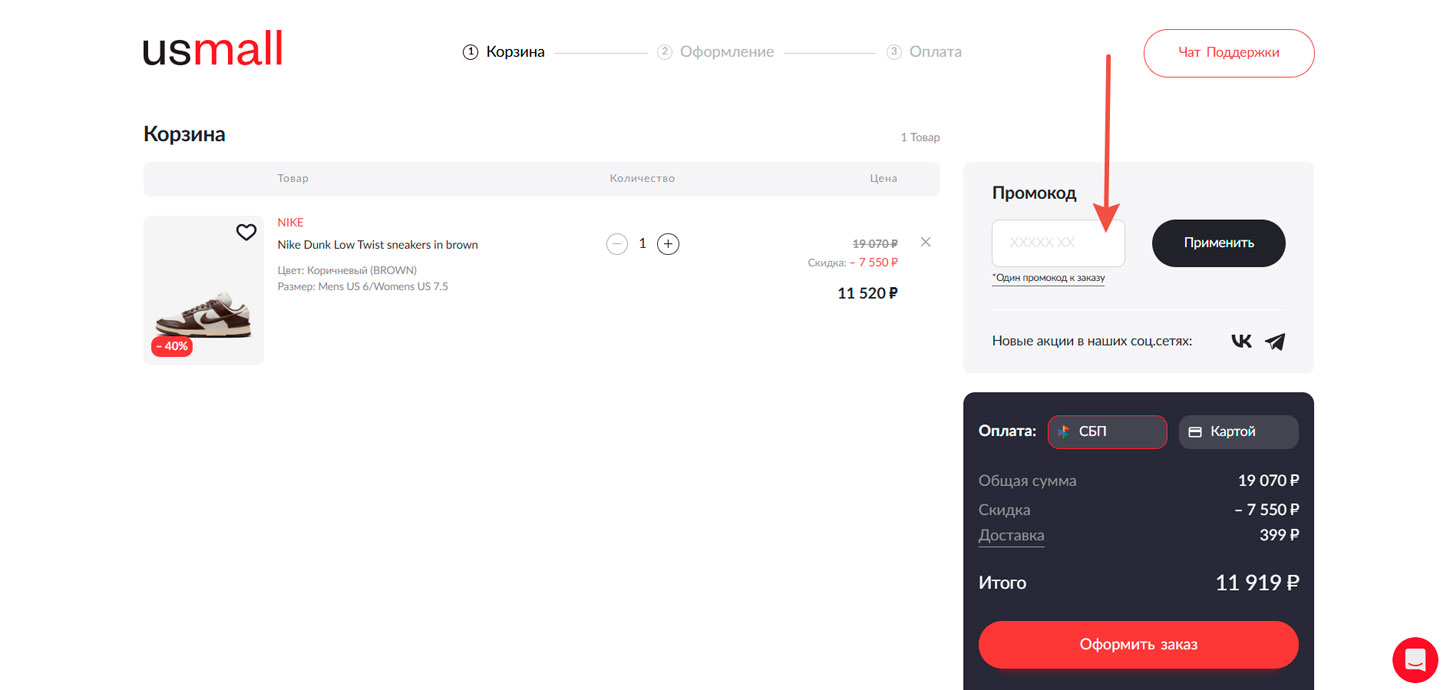Click the usmall logo

point(212,49)
